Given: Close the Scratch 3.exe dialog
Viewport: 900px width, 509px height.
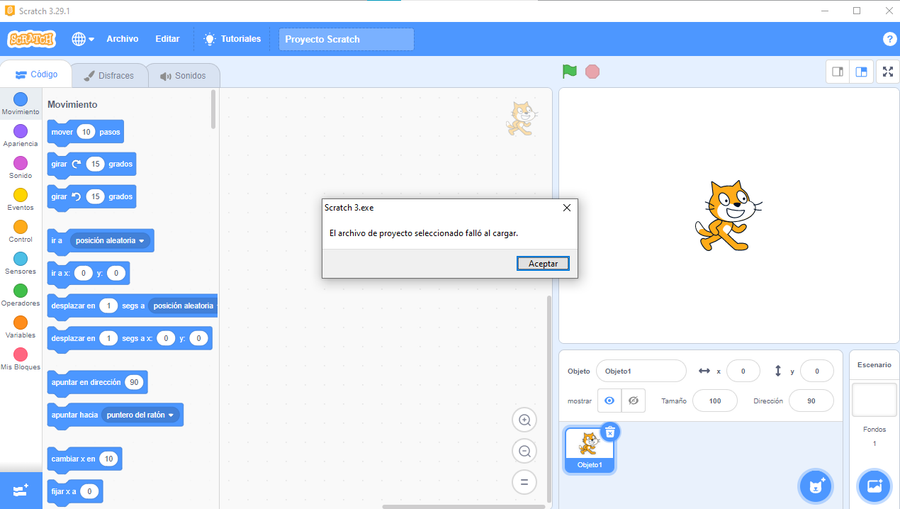Looking at the screenshot, I should tap(567, 208).
